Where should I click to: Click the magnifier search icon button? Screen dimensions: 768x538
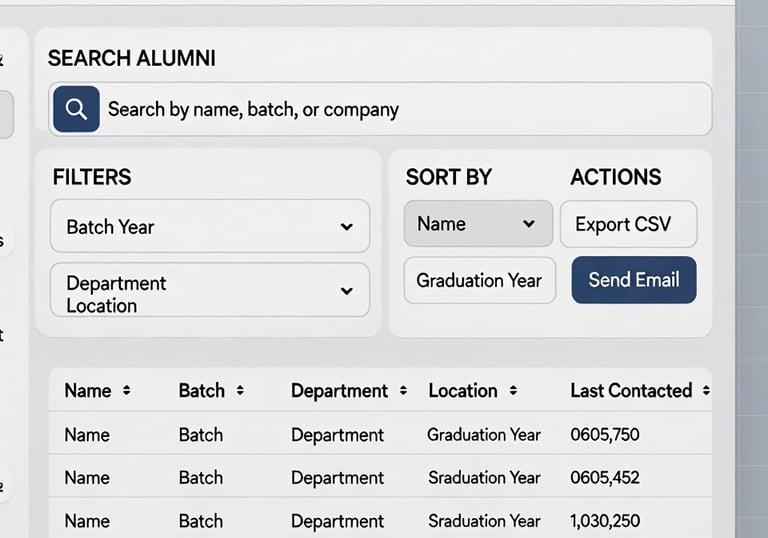pyautogui.click(x=76, y=109)
